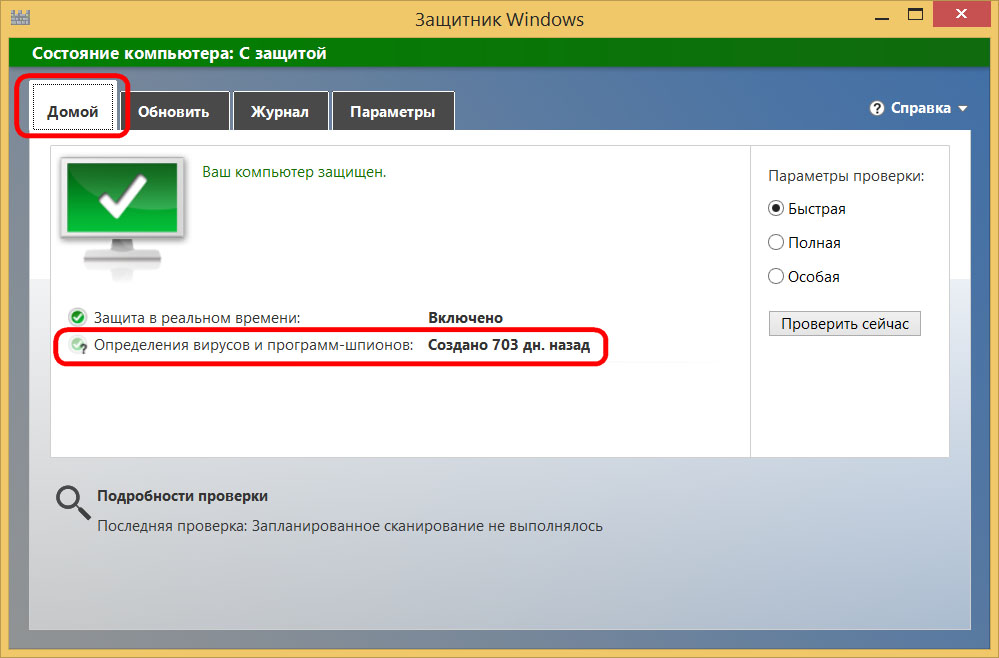This screenshot has width=999, height=658.
Task: Click the Windows Defender castle icon in title bar
Action: [x=20, y=17]
